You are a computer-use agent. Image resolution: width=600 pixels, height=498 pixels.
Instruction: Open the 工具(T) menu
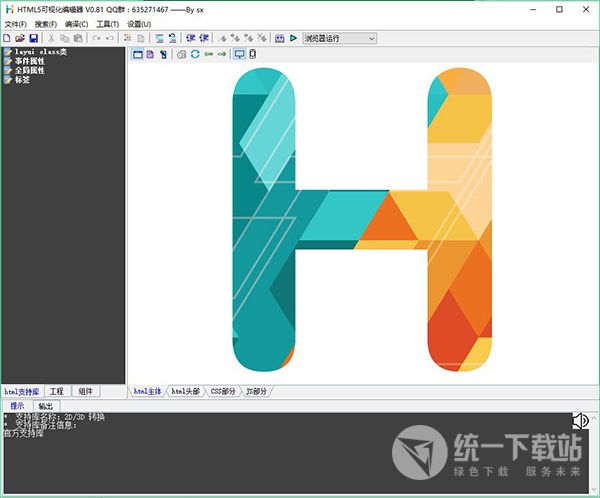pyautogui.click(x=107, y=23)
